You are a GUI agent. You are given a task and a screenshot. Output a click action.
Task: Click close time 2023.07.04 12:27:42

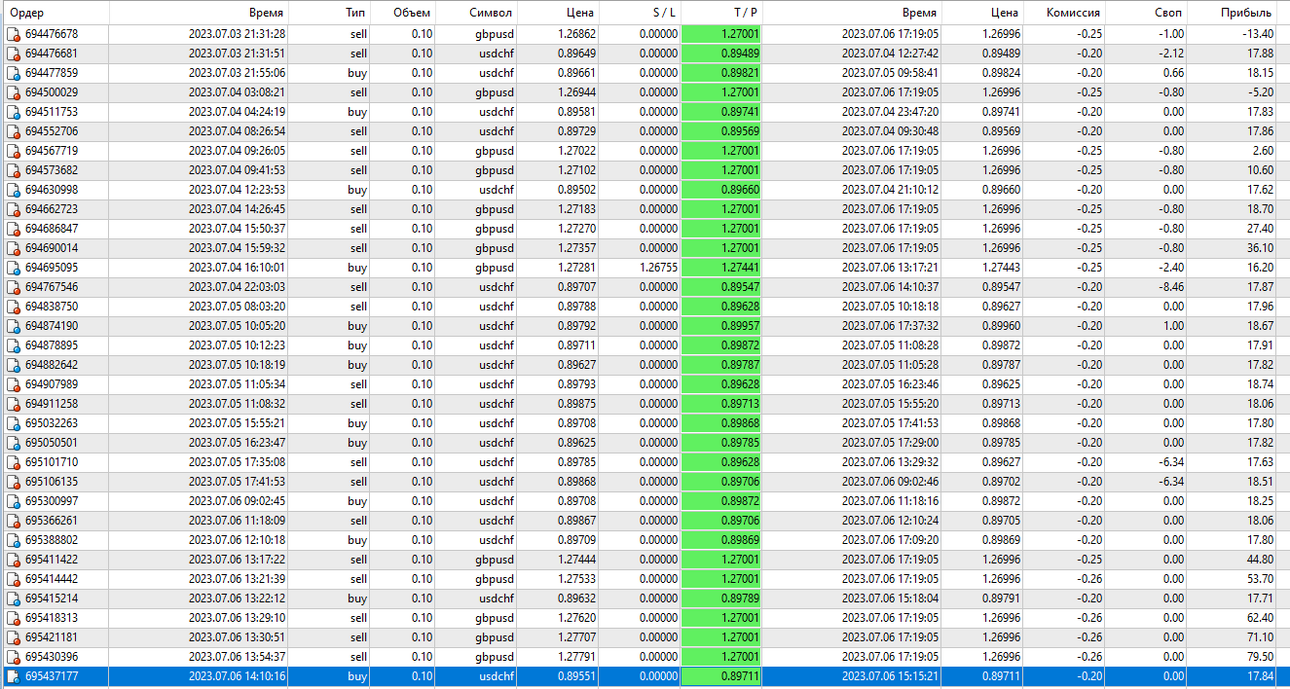pyautogui.click(x=890, y=54)
